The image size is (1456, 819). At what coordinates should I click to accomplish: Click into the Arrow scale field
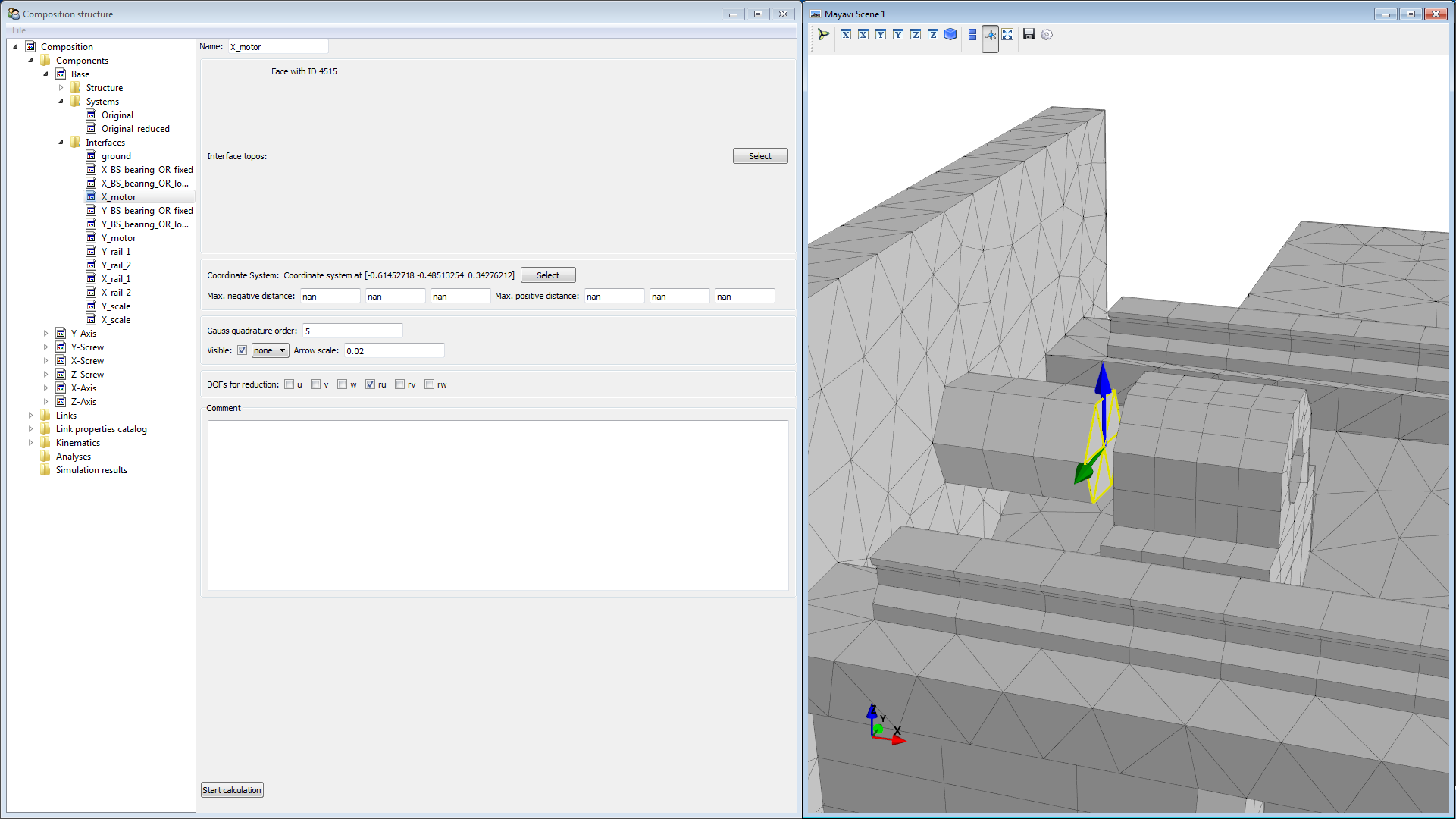click(x=394, y=350)
